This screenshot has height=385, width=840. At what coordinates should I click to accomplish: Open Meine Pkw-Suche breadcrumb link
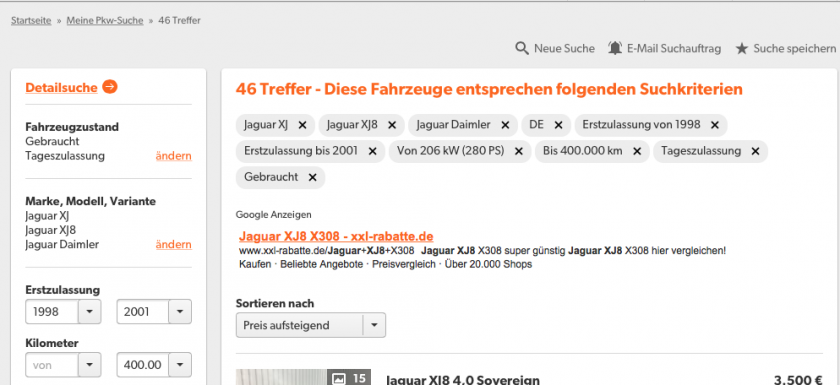point(105,21)
